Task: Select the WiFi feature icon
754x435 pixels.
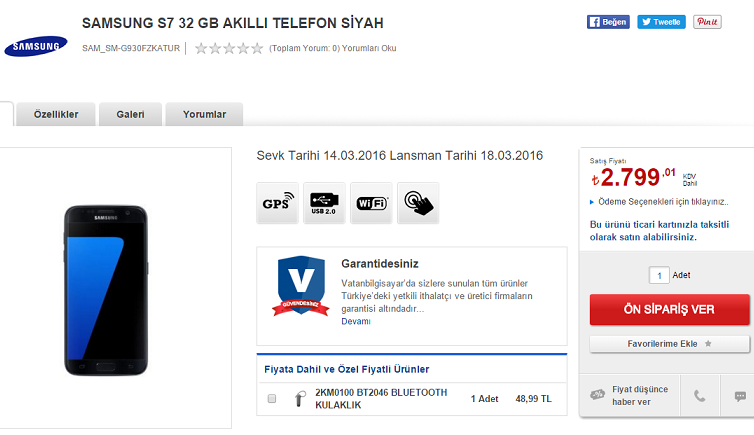Action: [371, 203]
